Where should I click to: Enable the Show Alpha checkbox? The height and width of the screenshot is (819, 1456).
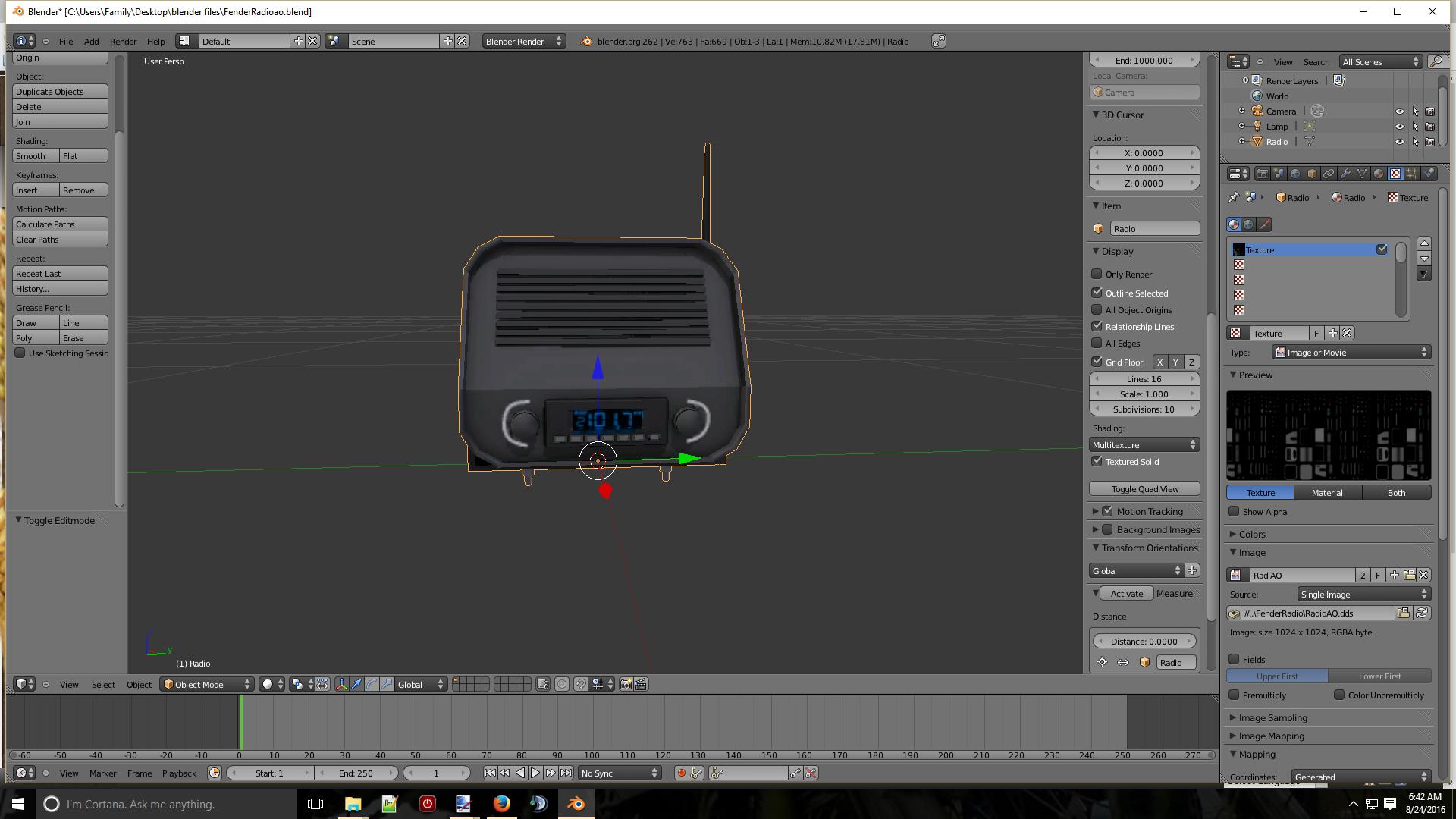point(1234,511)
